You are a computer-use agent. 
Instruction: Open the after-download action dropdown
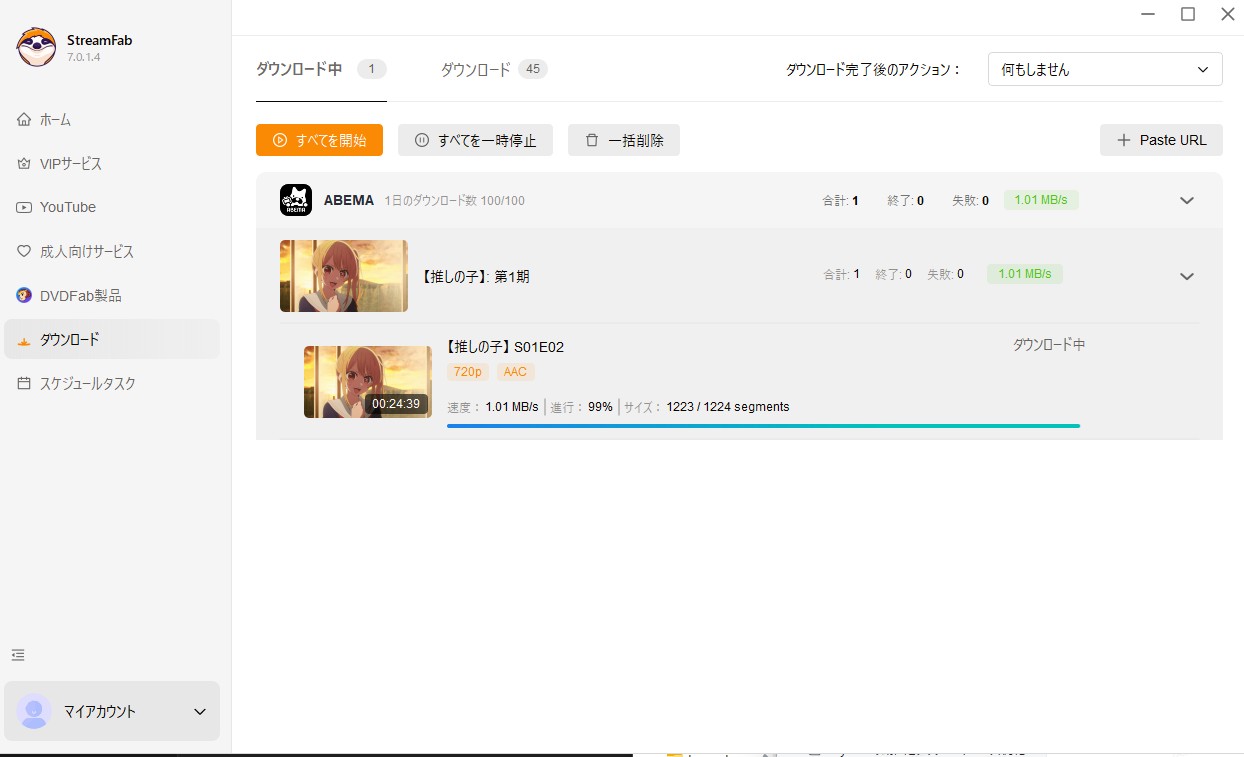click(1104, 69)
